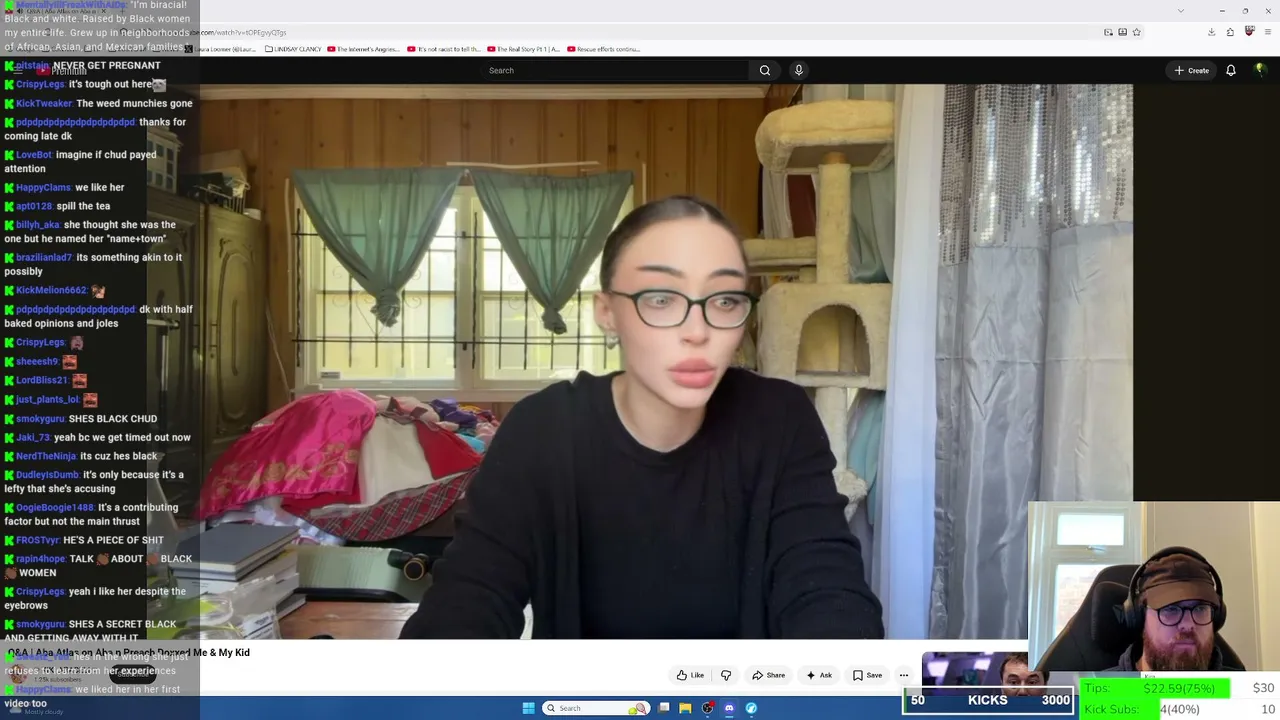The width and height of the screenshot is (1280, 720).
Task: Click the Create button on YouTube
Action: coord(1192,70)
